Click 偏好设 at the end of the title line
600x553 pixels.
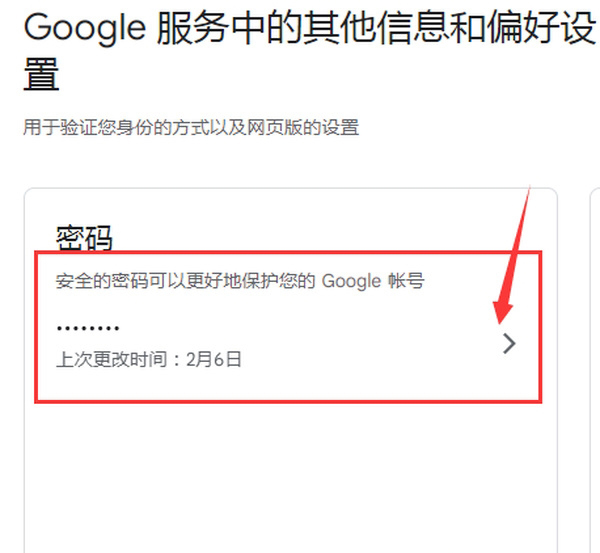pyautogui.click(x=543, y=27)
